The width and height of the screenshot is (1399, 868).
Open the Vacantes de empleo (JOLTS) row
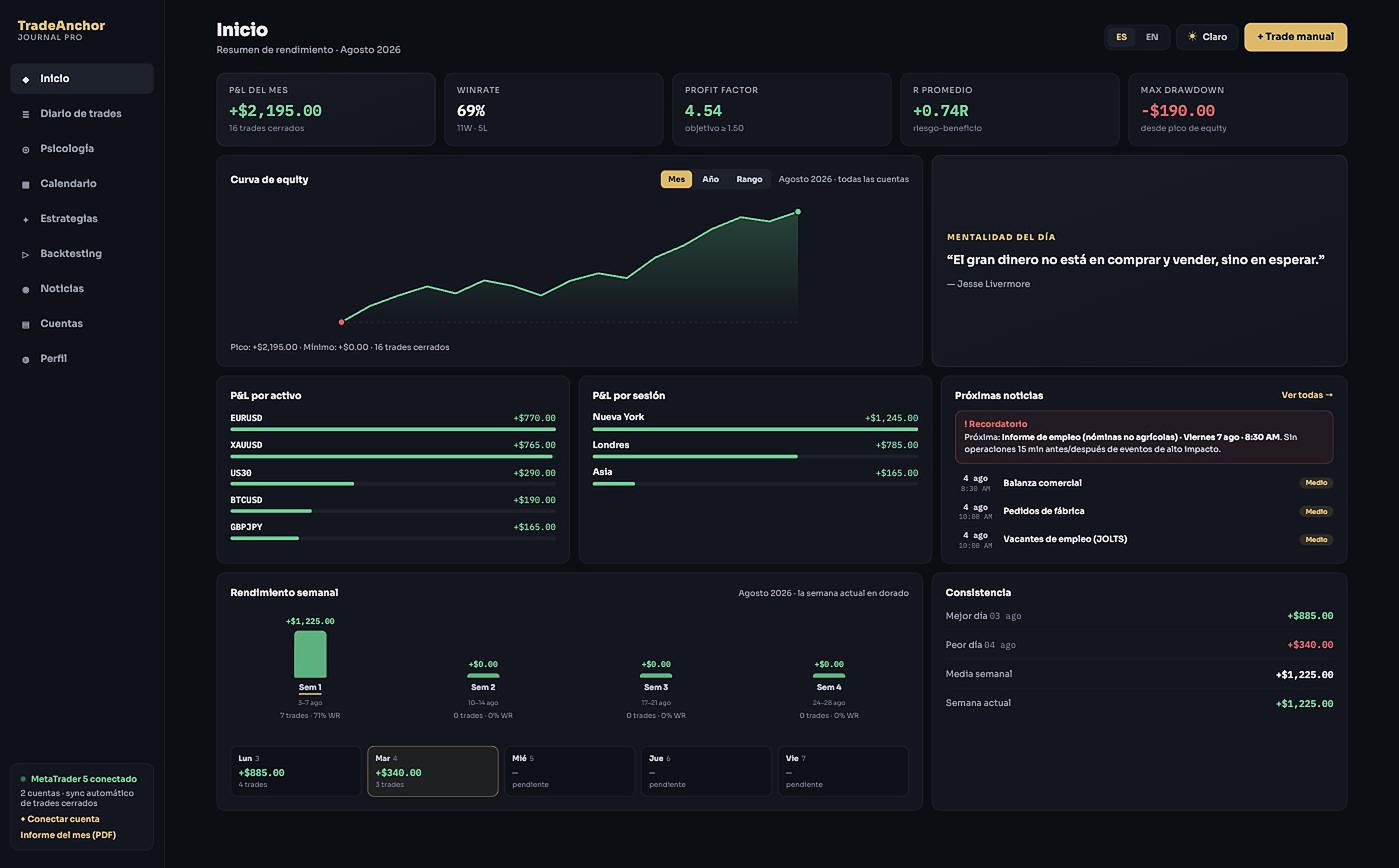(1143, 539)
